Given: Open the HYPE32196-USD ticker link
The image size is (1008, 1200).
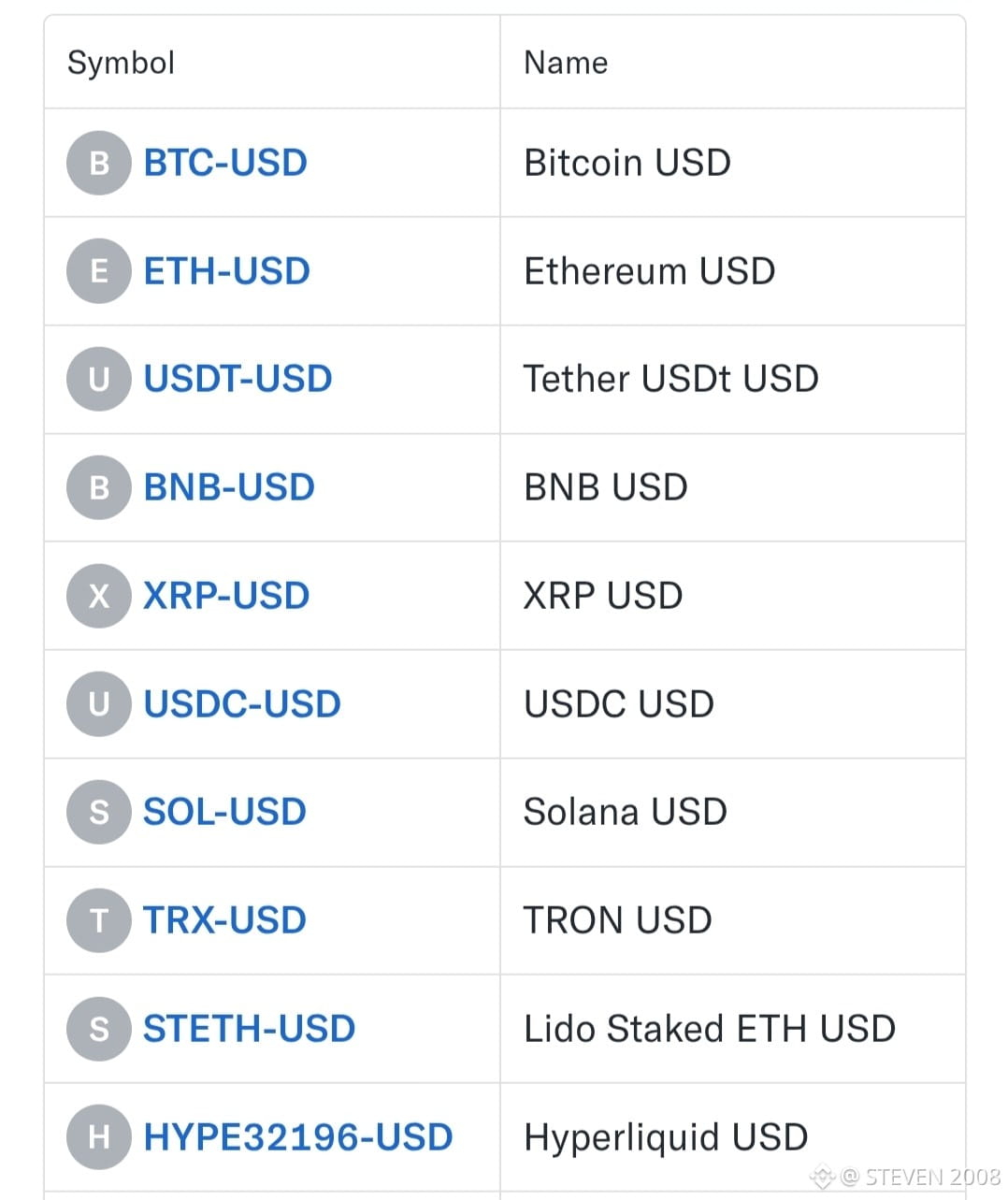Looking at the screenshot, I should coord(298,1137).
